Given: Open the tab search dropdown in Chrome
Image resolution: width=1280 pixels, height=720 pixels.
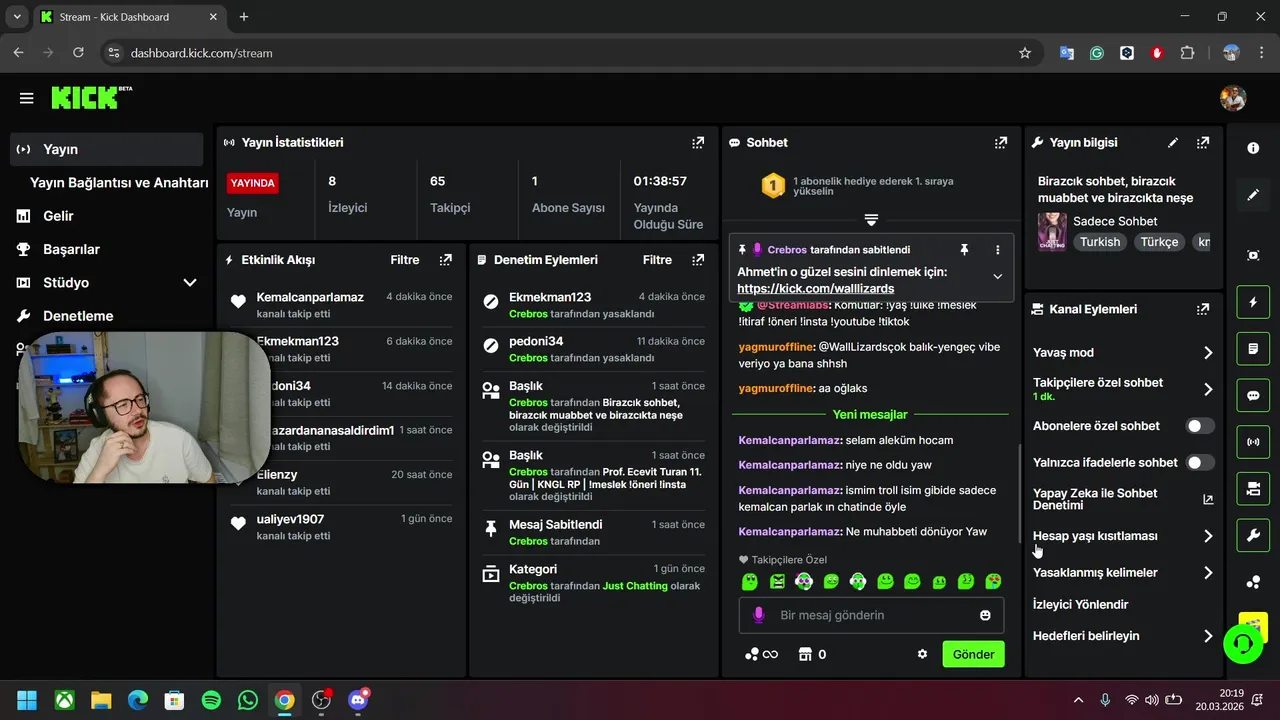Looking at the screenshot, I should coord(17,17).
